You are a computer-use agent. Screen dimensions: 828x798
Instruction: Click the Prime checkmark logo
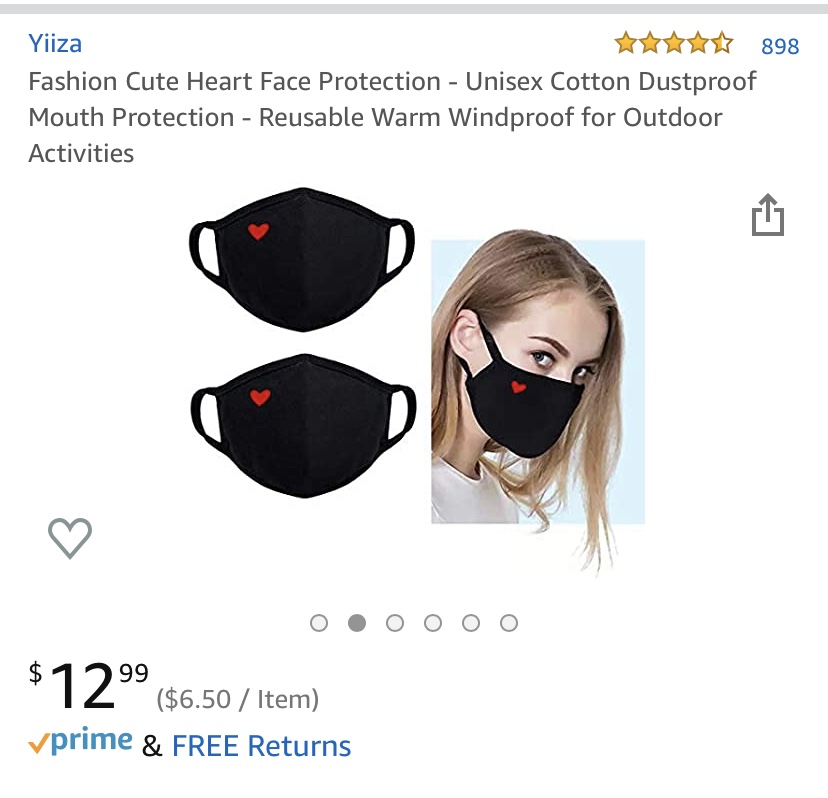pyautogui.click(x=80, y=741)
